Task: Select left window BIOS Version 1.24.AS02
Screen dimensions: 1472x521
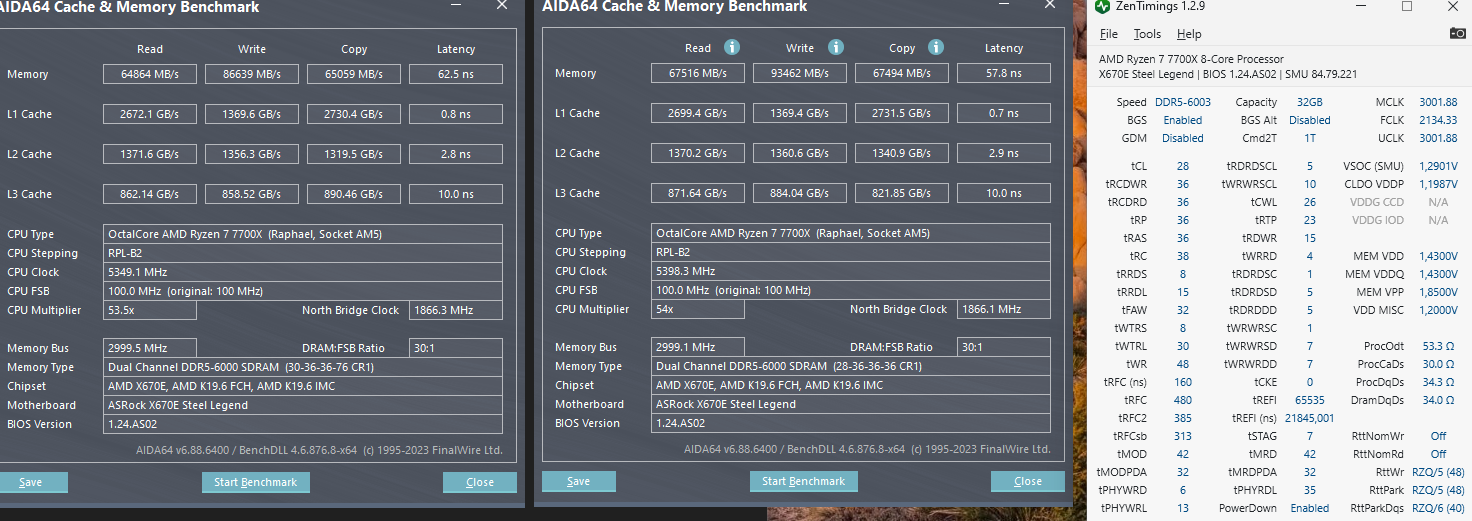Action: 303,424
